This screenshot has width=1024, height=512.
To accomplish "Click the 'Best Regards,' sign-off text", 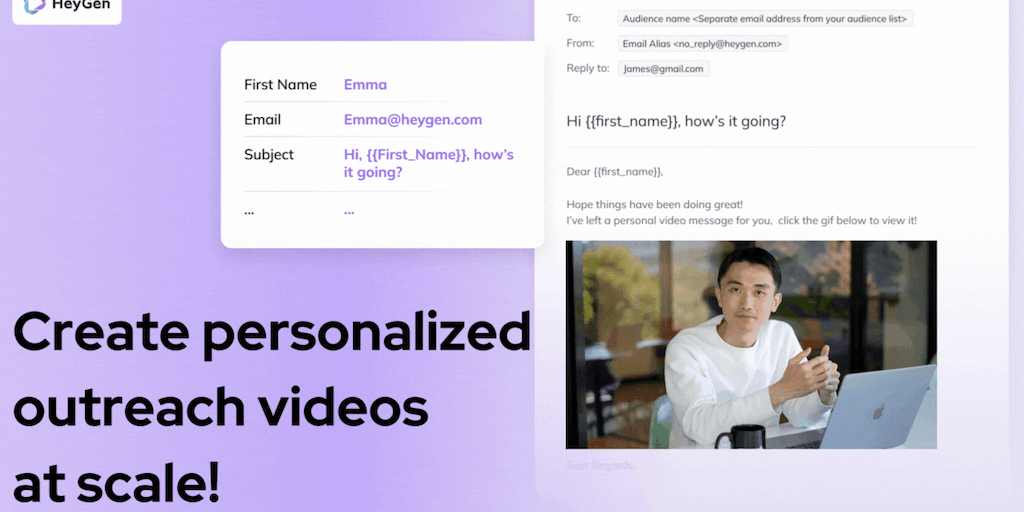I will (x=601, y=466).
